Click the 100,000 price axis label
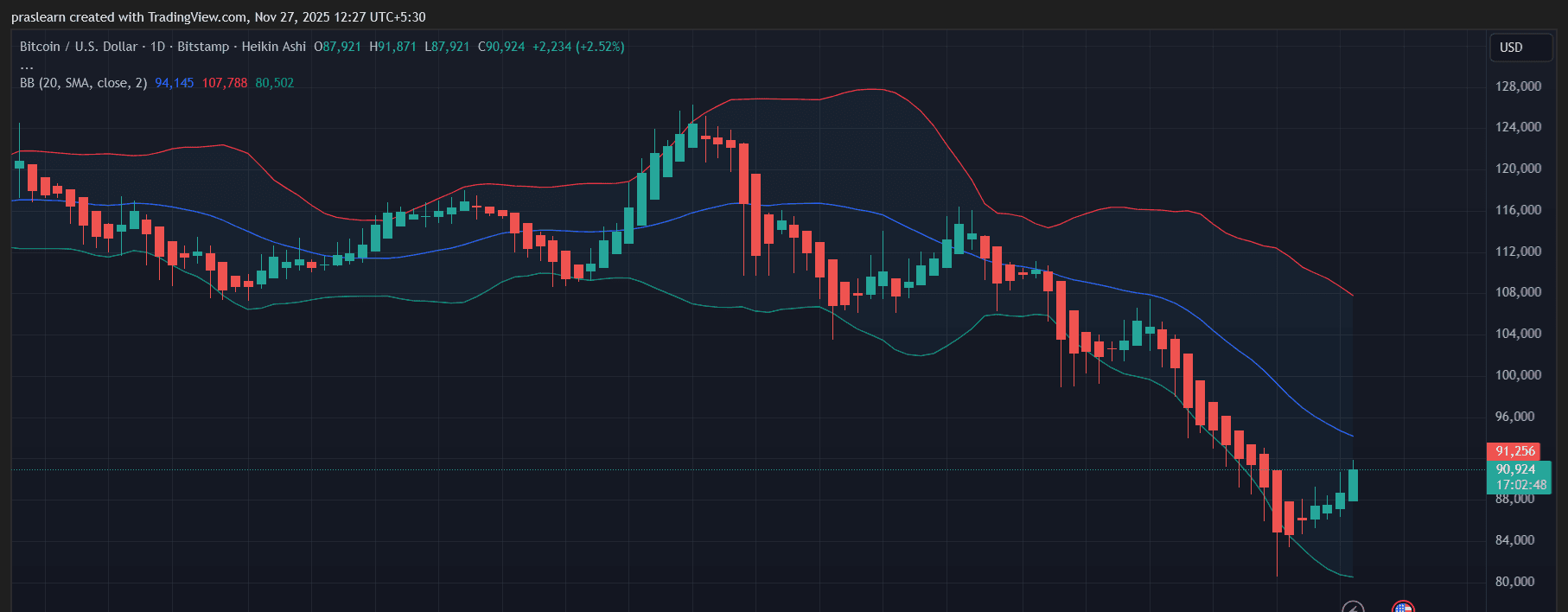1568x612 pixels. pos(1518,375)
